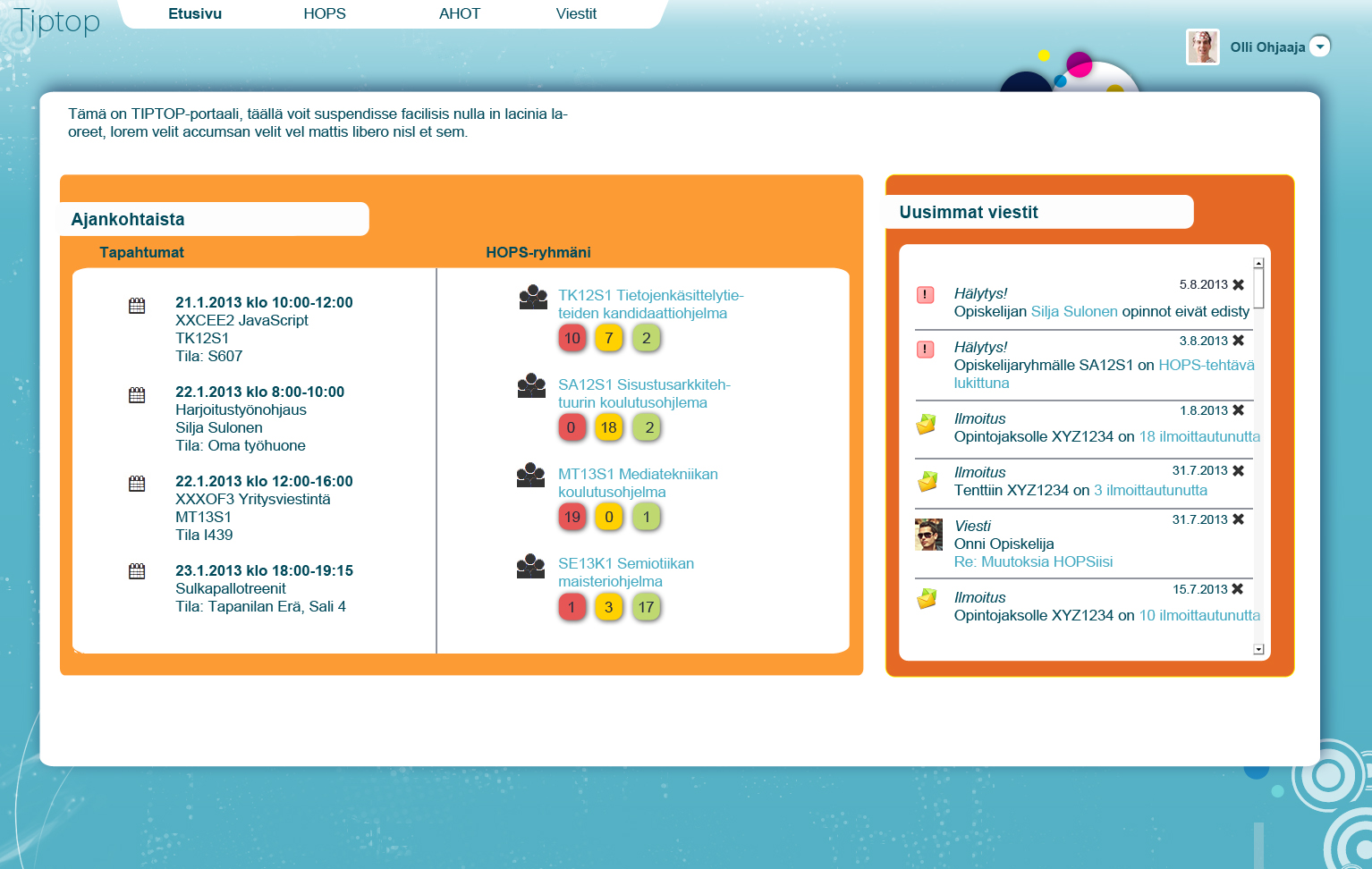Click envelope icon on 1.8.2013 Ilmoitus
1372x869 pixels.
coord(927,424)
